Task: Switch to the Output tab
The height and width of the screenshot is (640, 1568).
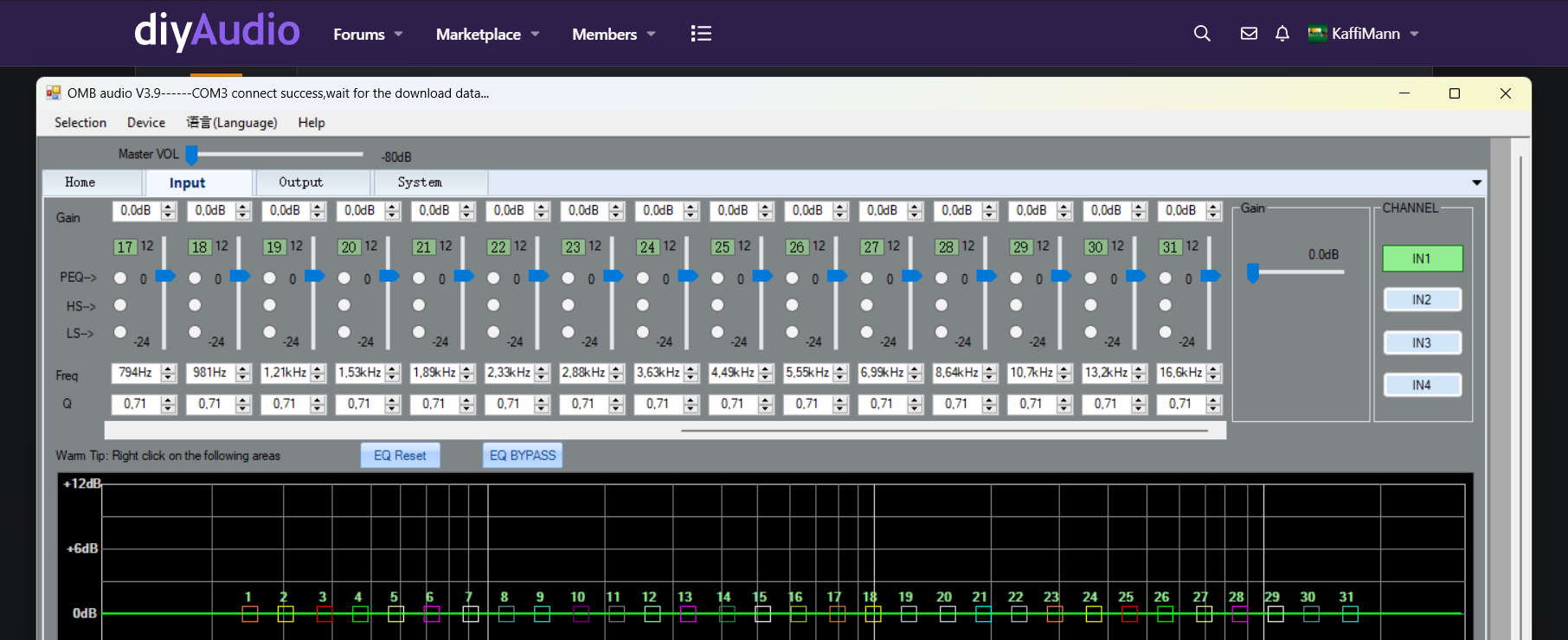Action: (312, 182)
